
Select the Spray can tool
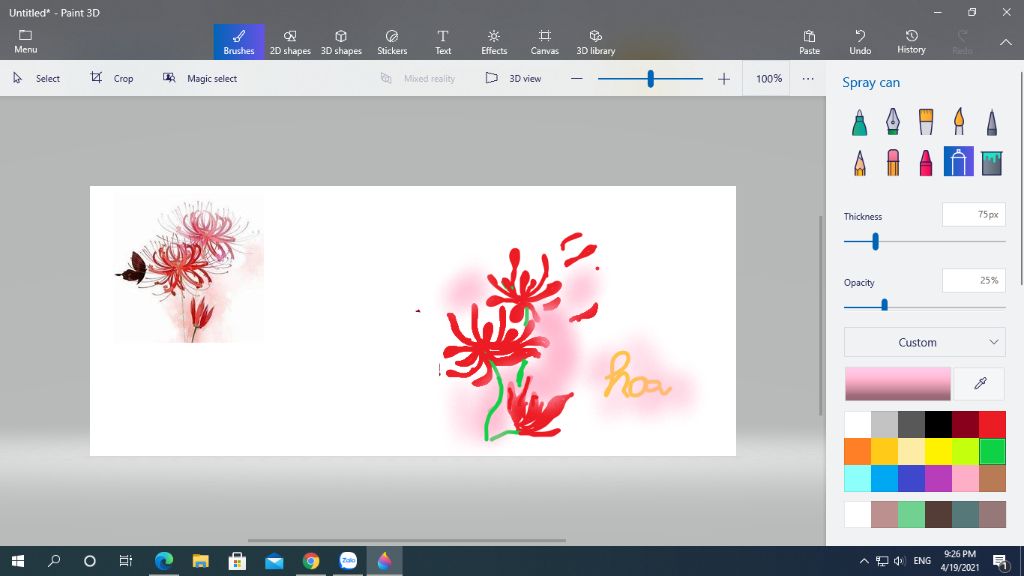(x=959, y=162)
